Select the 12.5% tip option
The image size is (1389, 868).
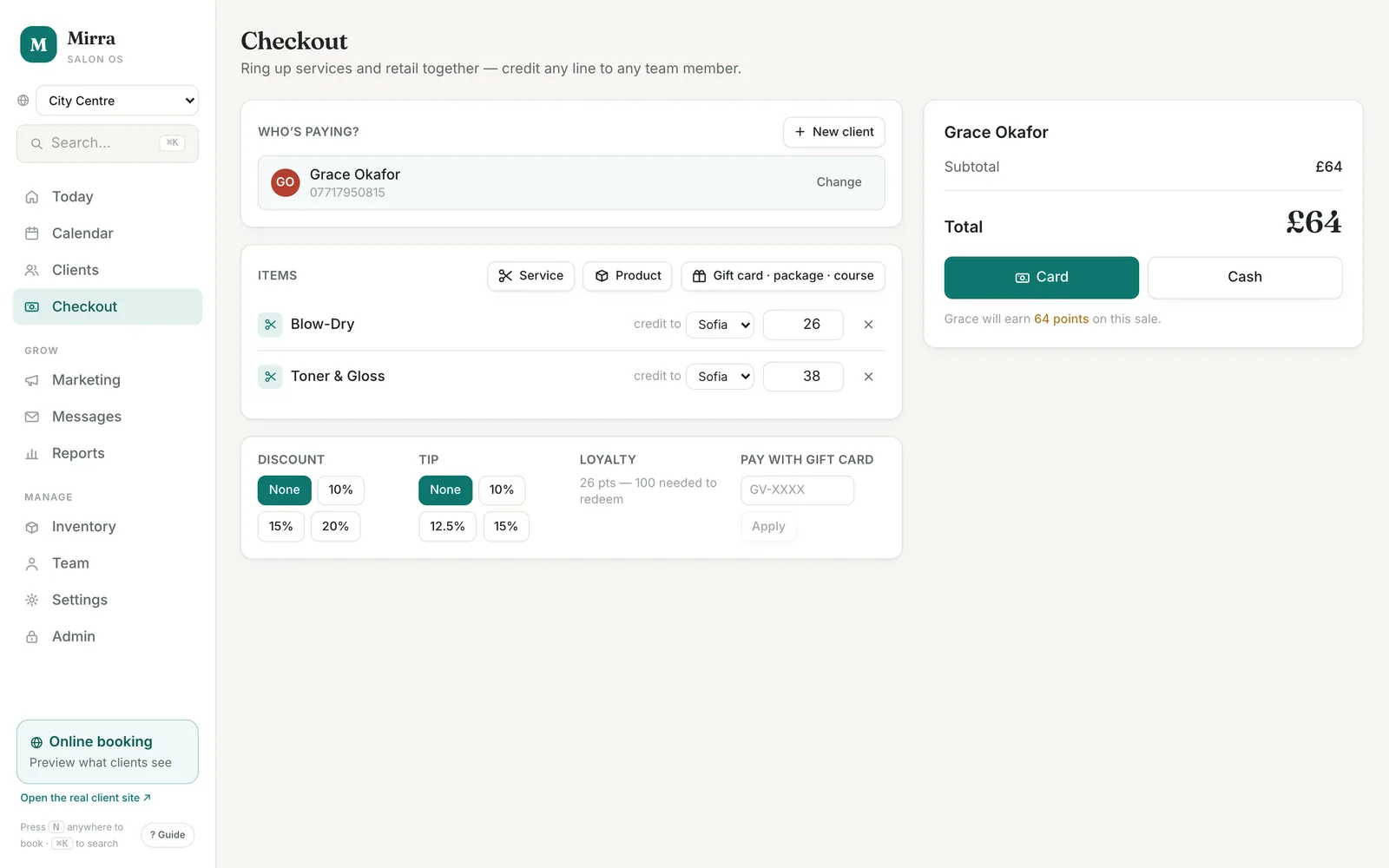447,526
